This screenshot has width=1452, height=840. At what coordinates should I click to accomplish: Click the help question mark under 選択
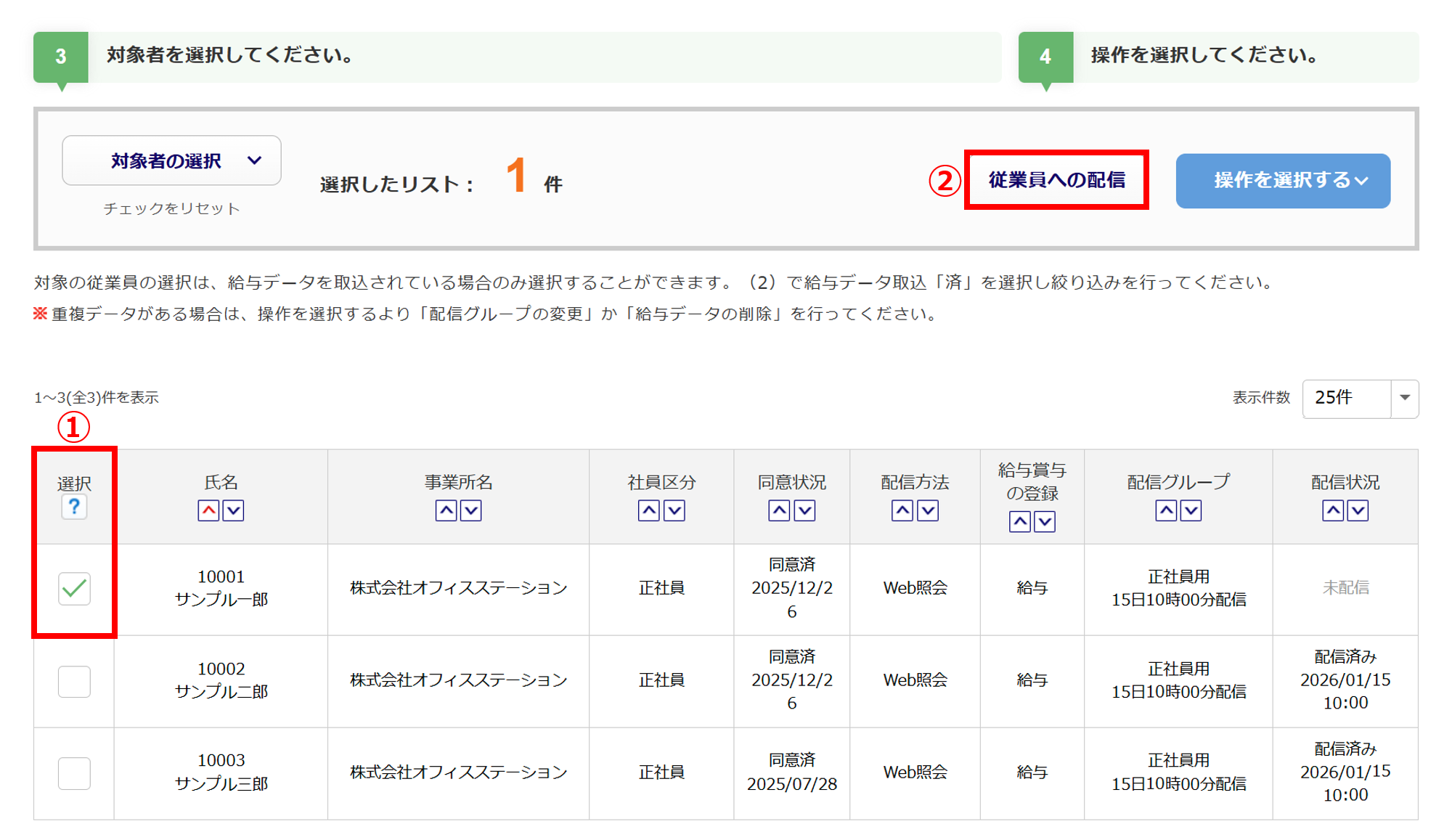[x=74, y=507]
